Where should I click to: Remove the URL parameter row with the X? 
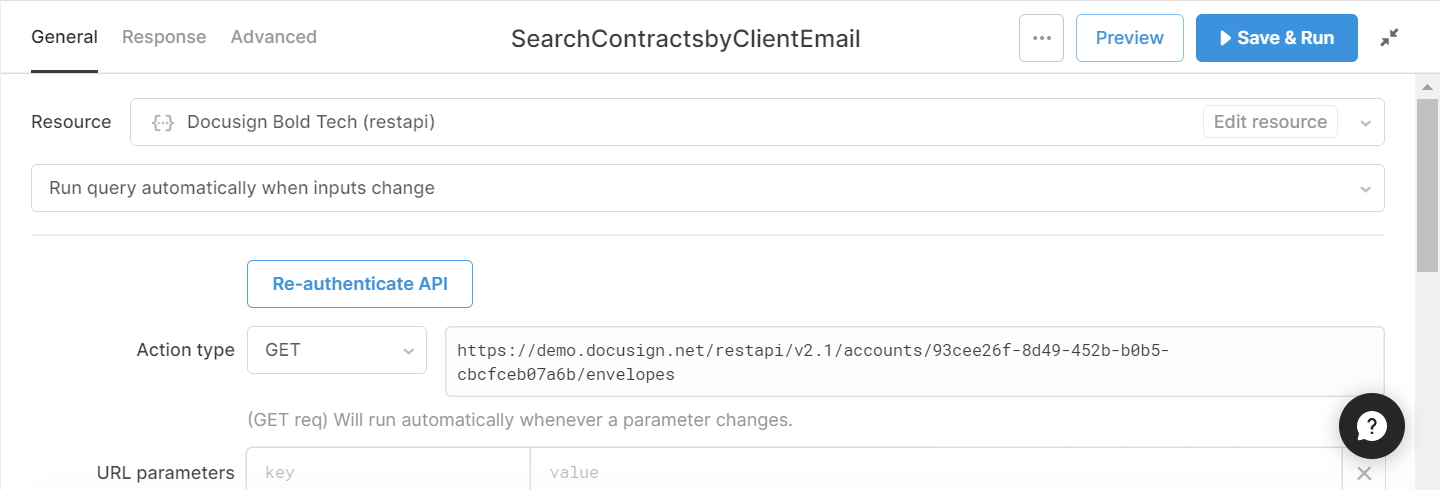[x=1364, y=473]
